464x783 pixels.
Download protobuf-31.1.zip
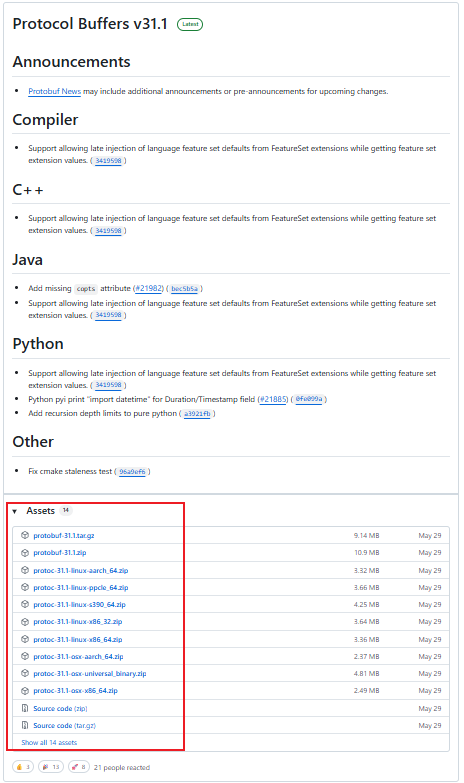tap(60, 553)
